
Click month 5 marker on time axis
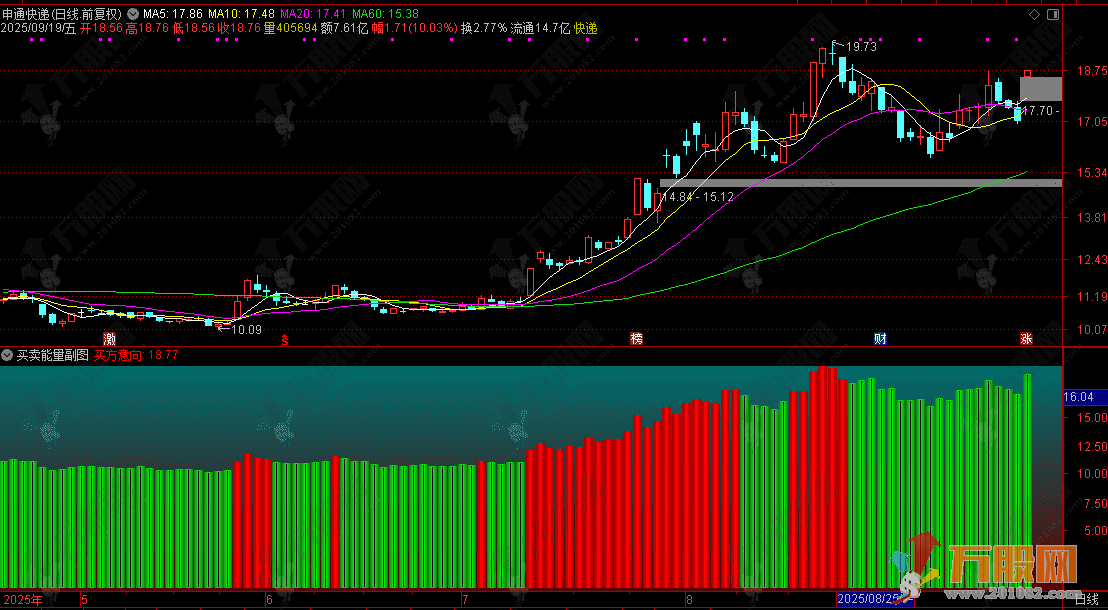point(84,600)
